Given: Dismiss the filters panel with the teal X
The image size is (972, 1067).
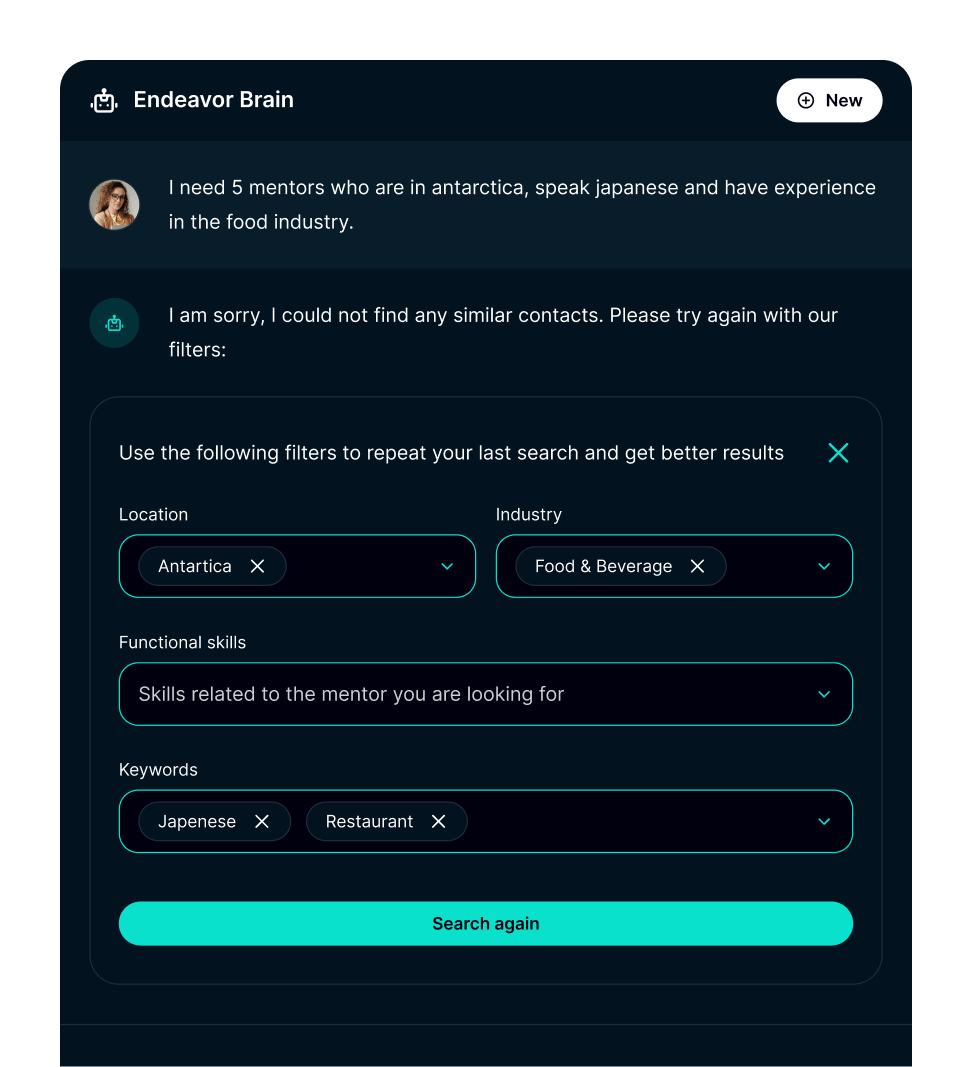Looking at the screenshot, I should [x=838, y=452].
